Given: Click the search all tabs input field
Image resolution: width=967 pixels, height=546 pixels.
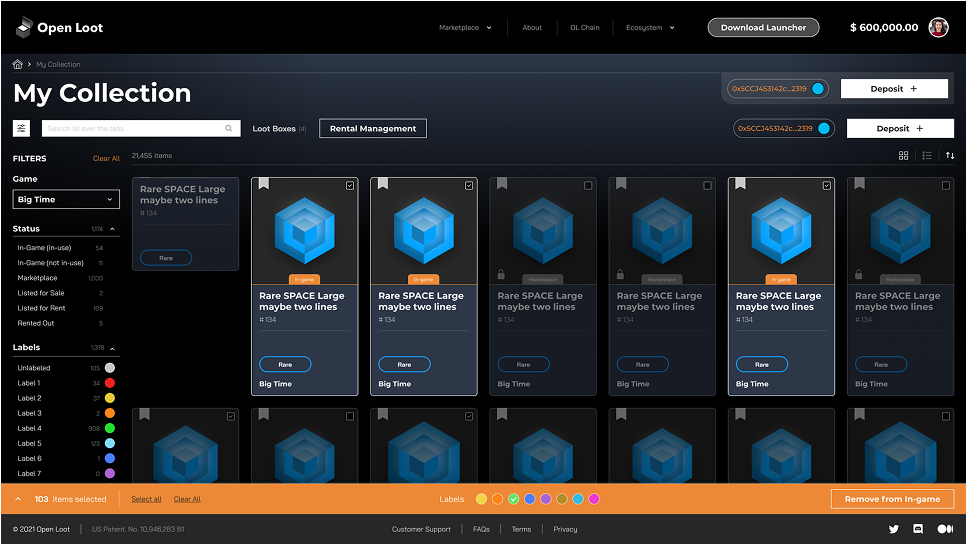Looking at the screenshot, I should coord(141,128).
